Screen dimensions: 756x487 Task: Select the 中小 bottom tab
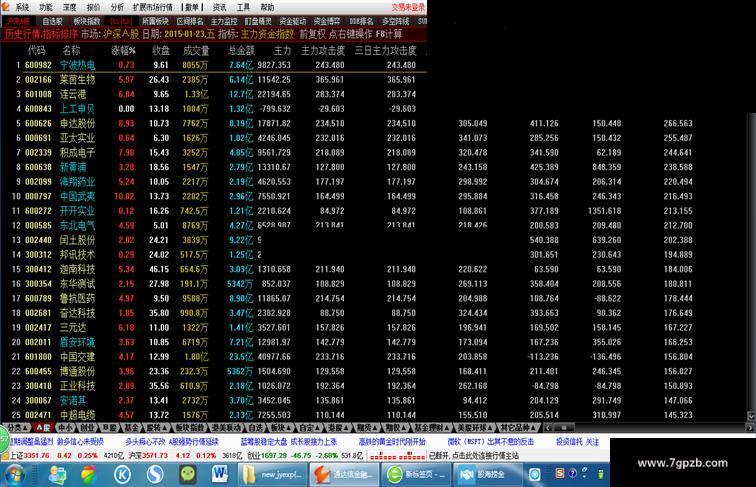tap(65, 428)
